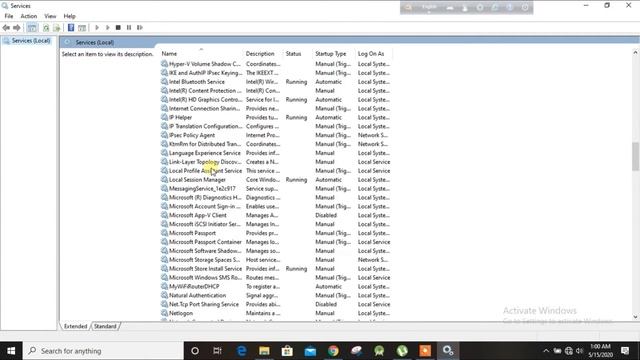Viewport: 640px width, 360px height.
Task: Select the Microsoft Store Install Service row
Action: [x=276, y=269]
